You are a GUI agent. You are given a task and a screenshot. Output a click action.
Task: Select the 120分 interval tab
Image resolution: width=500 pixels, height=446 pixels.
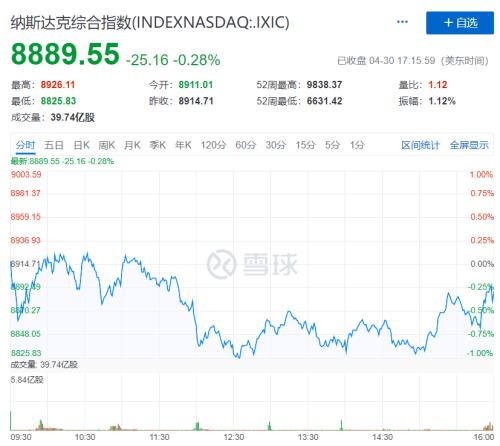[x=213, y=145]
